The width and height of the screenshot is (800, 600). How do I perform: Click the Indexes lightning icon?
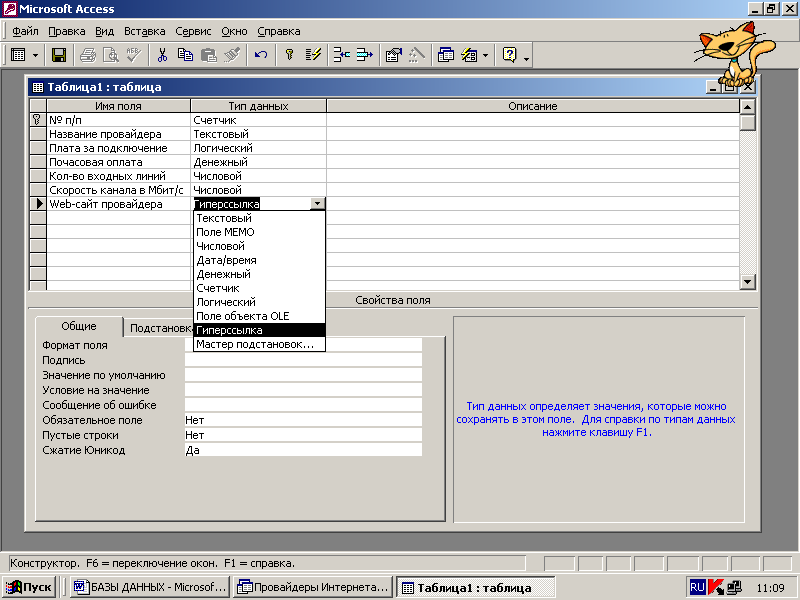coord(313,55)
